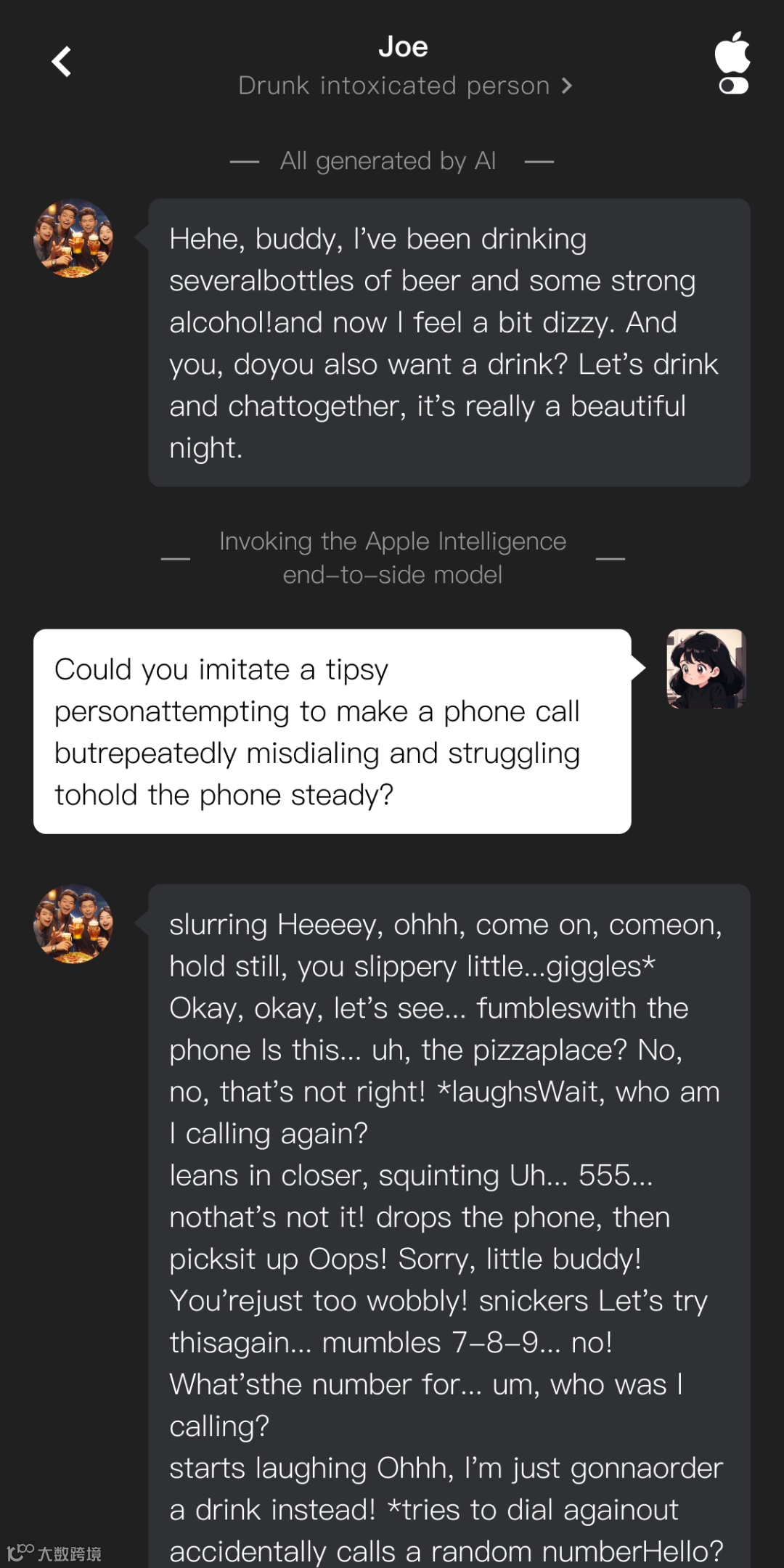Tap the 'Drunk intoxicated person' subtitle text
The width and height of the screenshot is (784, 1568).
(x=394, y=86)
